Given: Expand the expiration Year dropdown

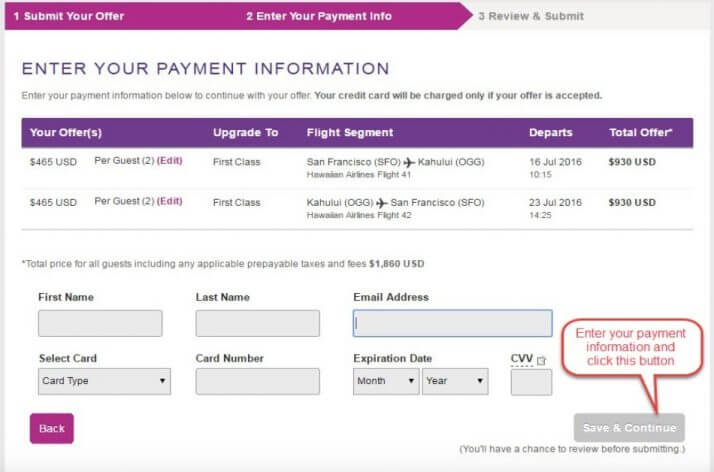Looking at the screenshot, I should click(x=455, y=381).
